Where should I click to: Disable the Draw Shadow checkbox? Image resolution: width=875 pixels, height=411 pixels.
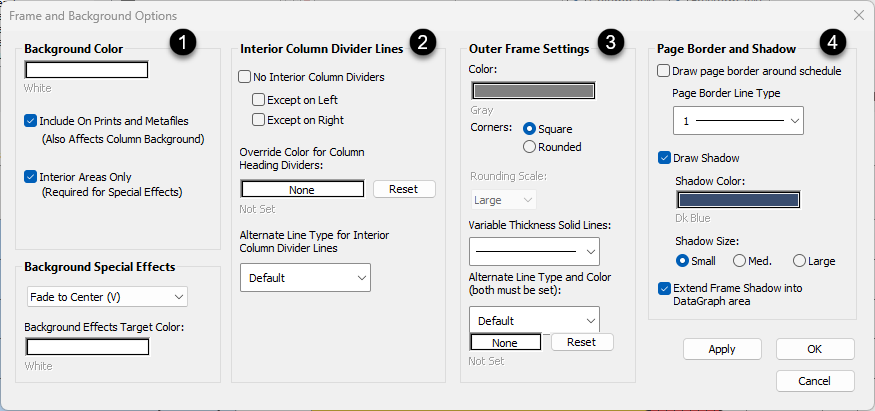(664, 158)
